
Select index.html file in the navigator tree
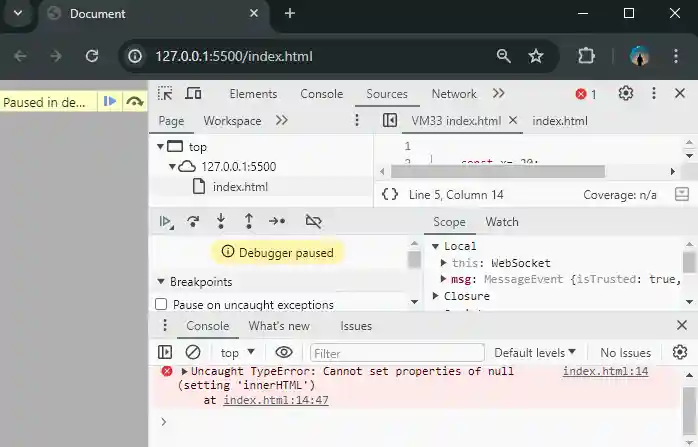click(x=240, y=187)
